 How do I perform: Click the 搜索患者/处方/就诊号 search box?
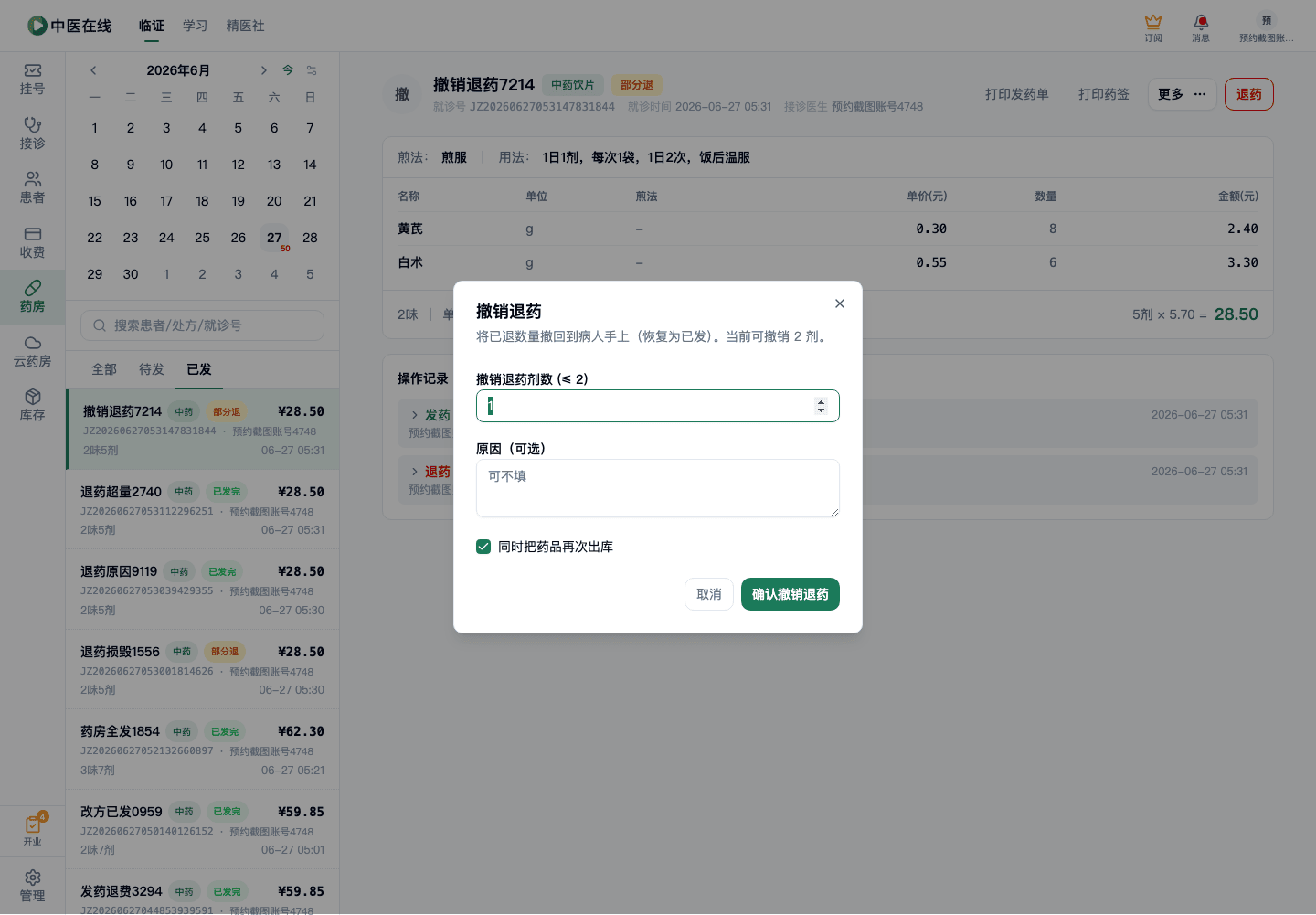(203, 325)
